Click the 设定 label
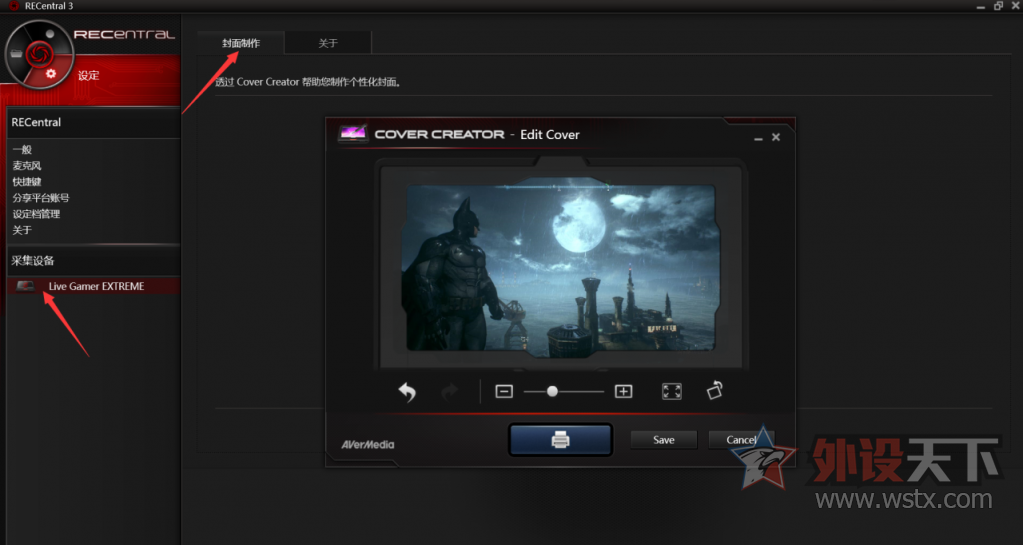Image resolution: width=1023 pixels, height=545 pixels. pos(89,76)
